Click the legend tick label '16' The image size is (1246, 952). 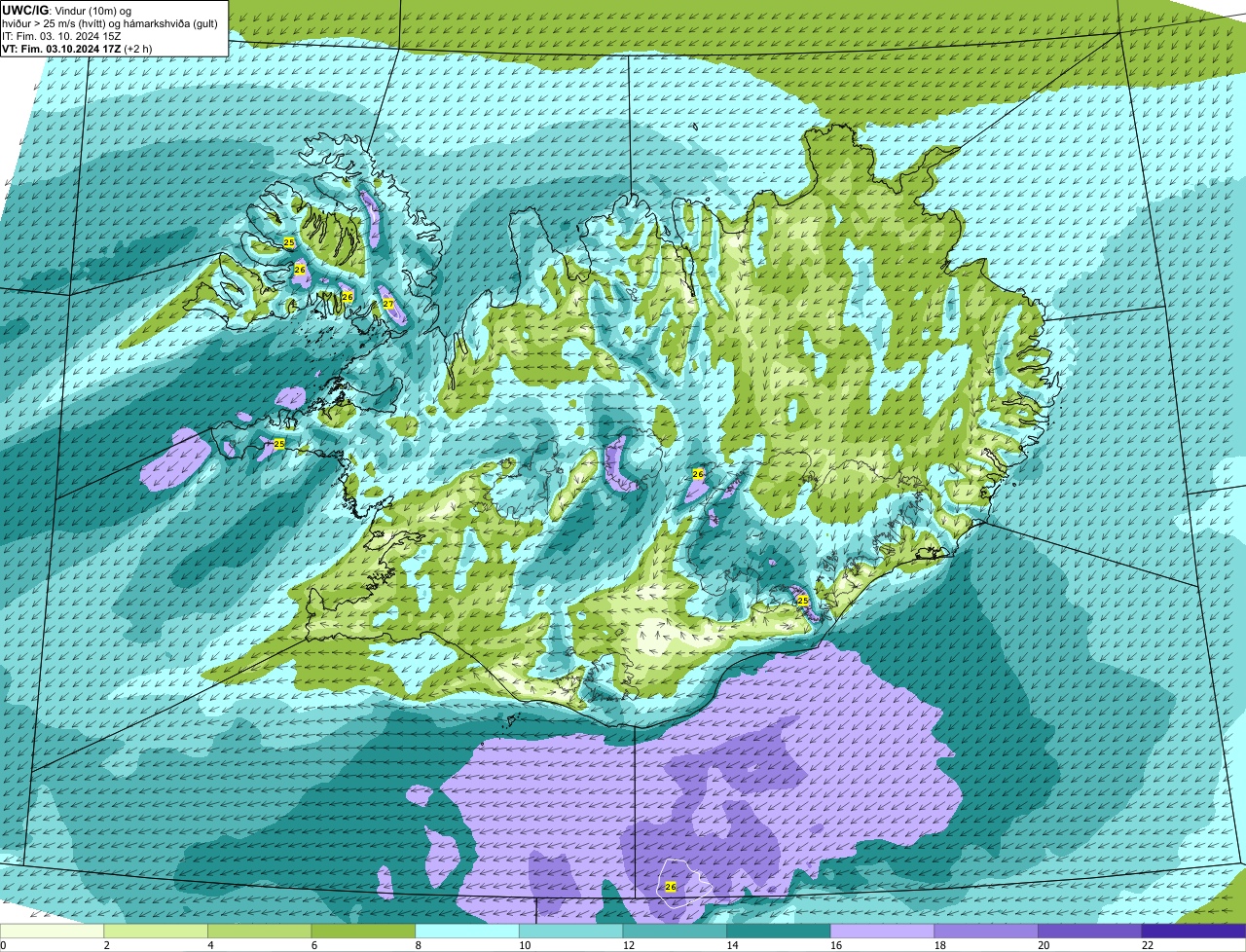836,945
